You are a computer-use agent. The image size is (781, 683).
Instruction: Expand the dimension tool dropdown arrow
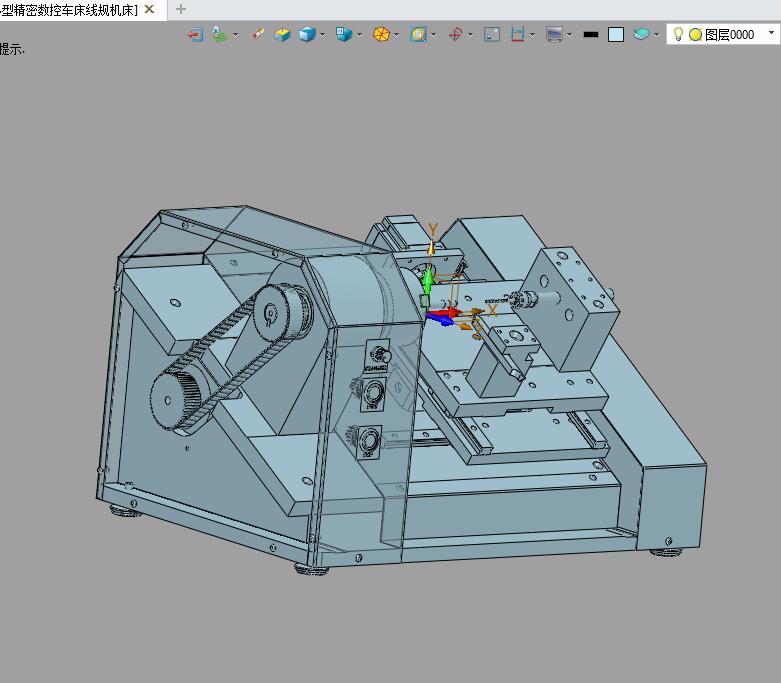coord(532,35)
